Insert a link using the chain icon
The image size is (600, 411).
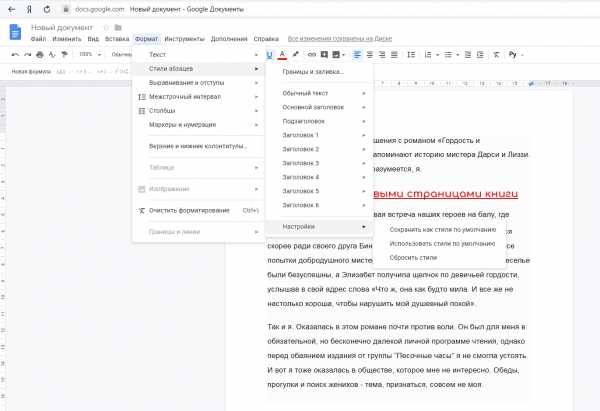tap(312, 55)
